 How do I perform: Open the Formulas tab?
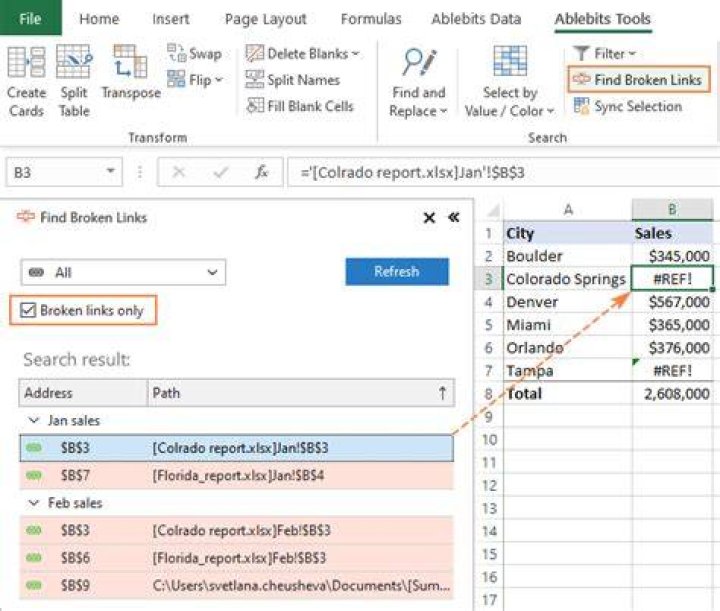[x=371, y=19]
